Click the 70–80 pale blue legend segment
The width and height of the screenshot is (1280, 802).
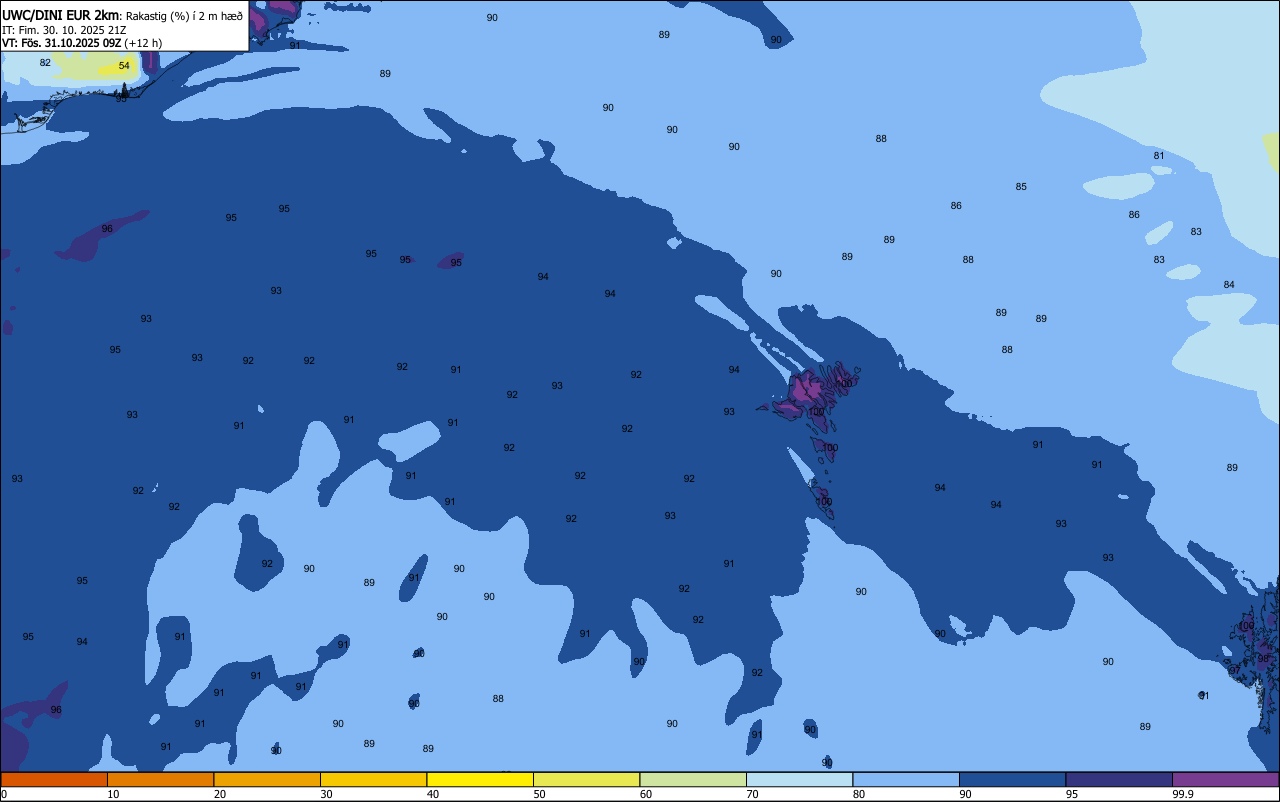coord(799,779)
